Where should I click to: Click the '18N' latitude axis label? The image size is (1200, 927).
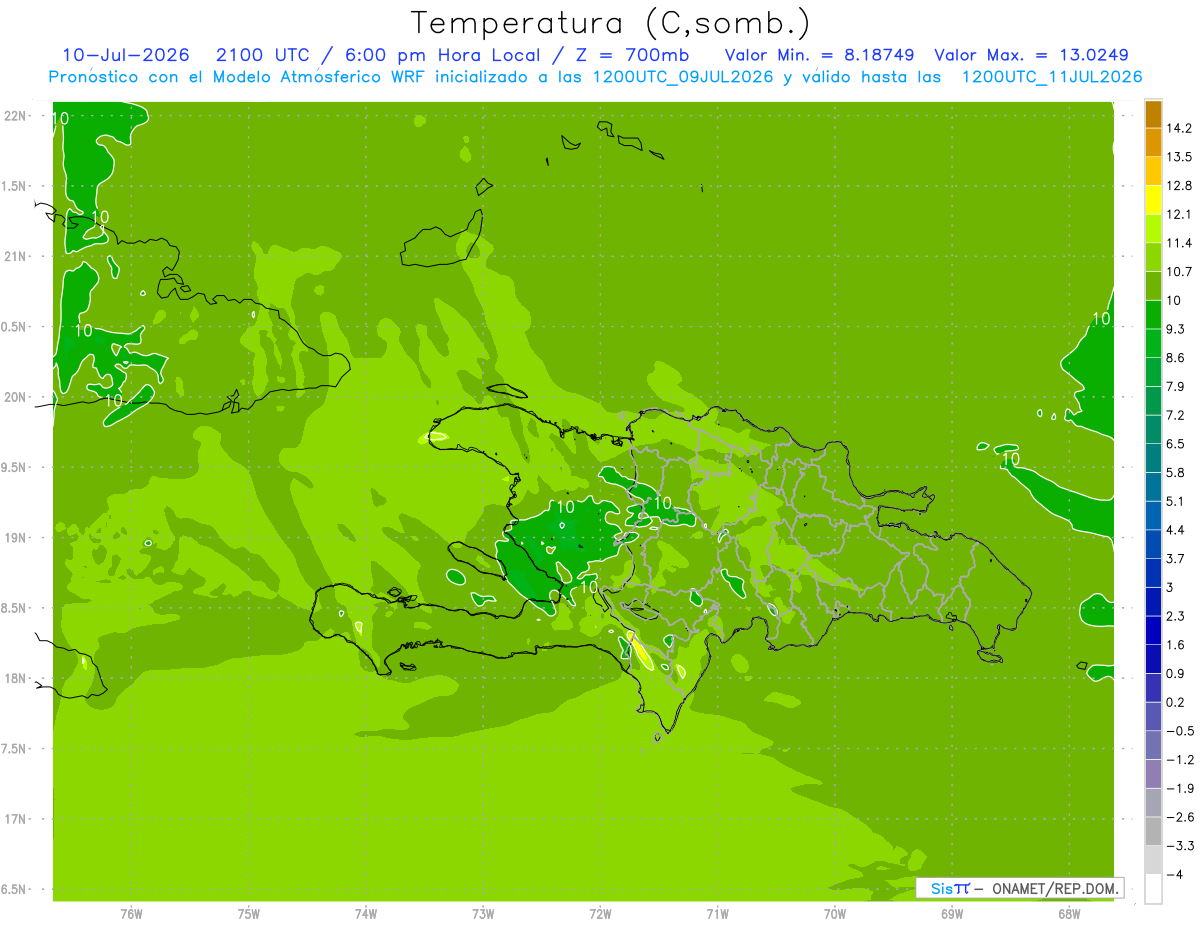point(14,678)
